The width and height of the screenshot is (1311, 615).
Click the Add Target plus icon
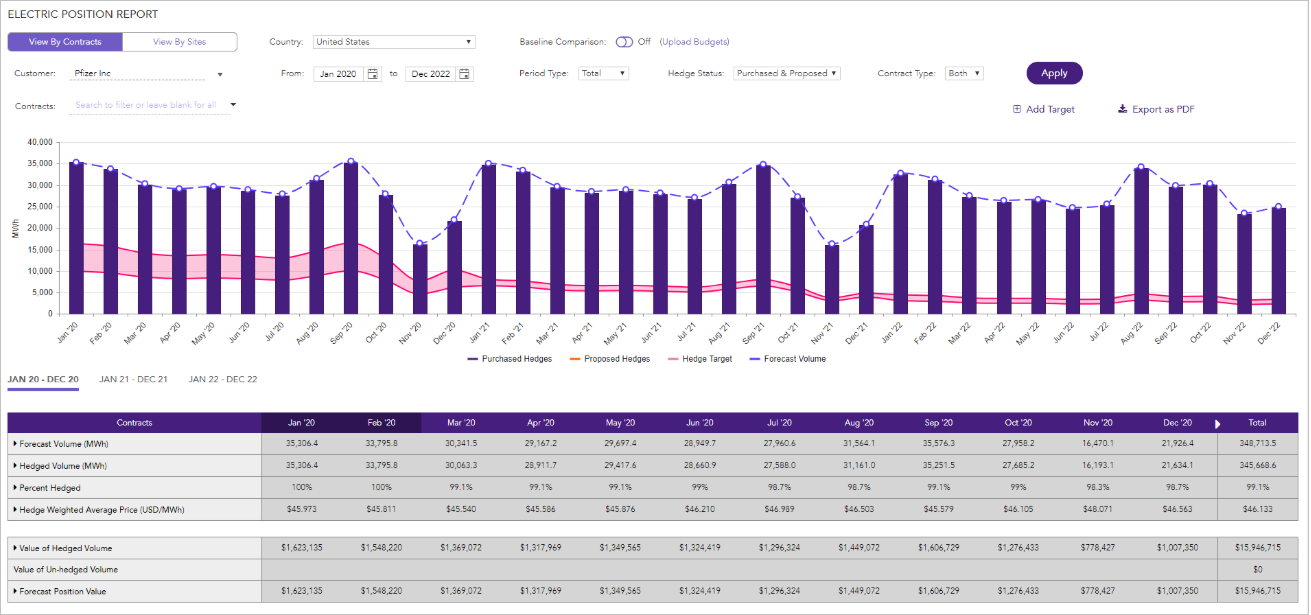point(1017,109)
